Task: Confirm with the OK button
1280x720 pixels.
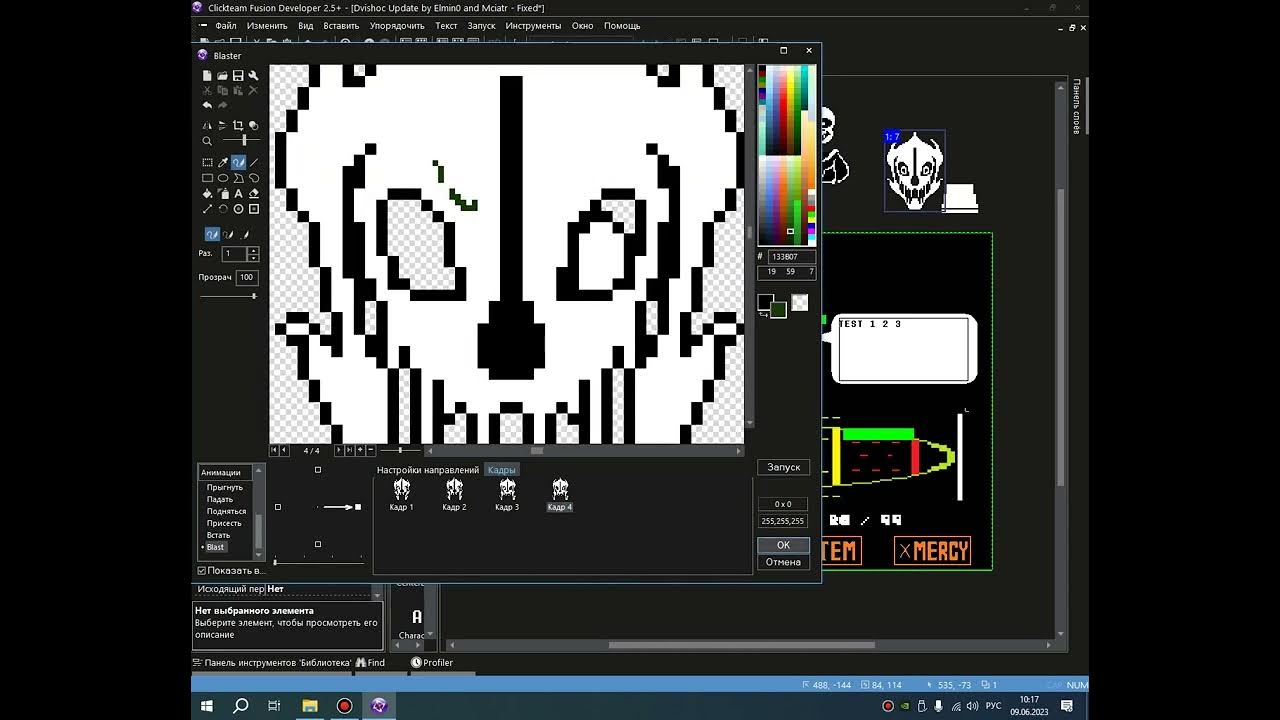Action: pyautogui.click(x=783, y=545)
